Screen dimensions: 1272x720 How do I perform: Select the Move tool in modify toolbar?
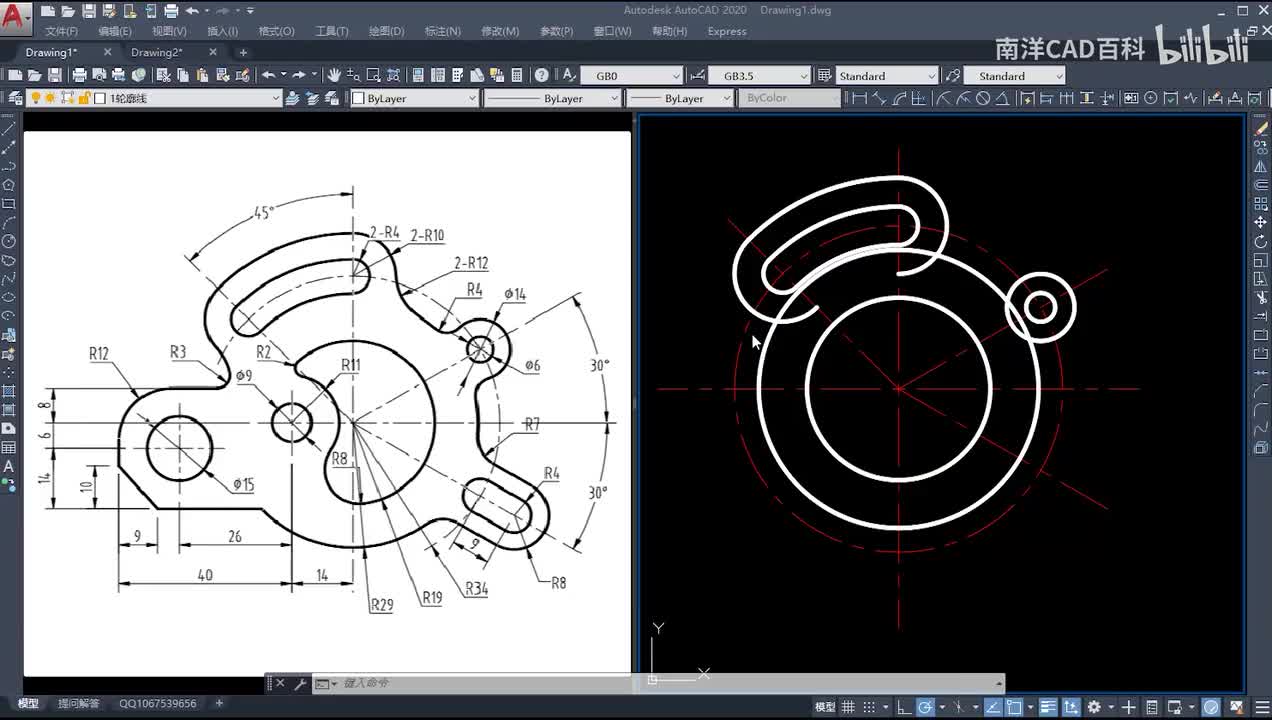pos(1261,222)
